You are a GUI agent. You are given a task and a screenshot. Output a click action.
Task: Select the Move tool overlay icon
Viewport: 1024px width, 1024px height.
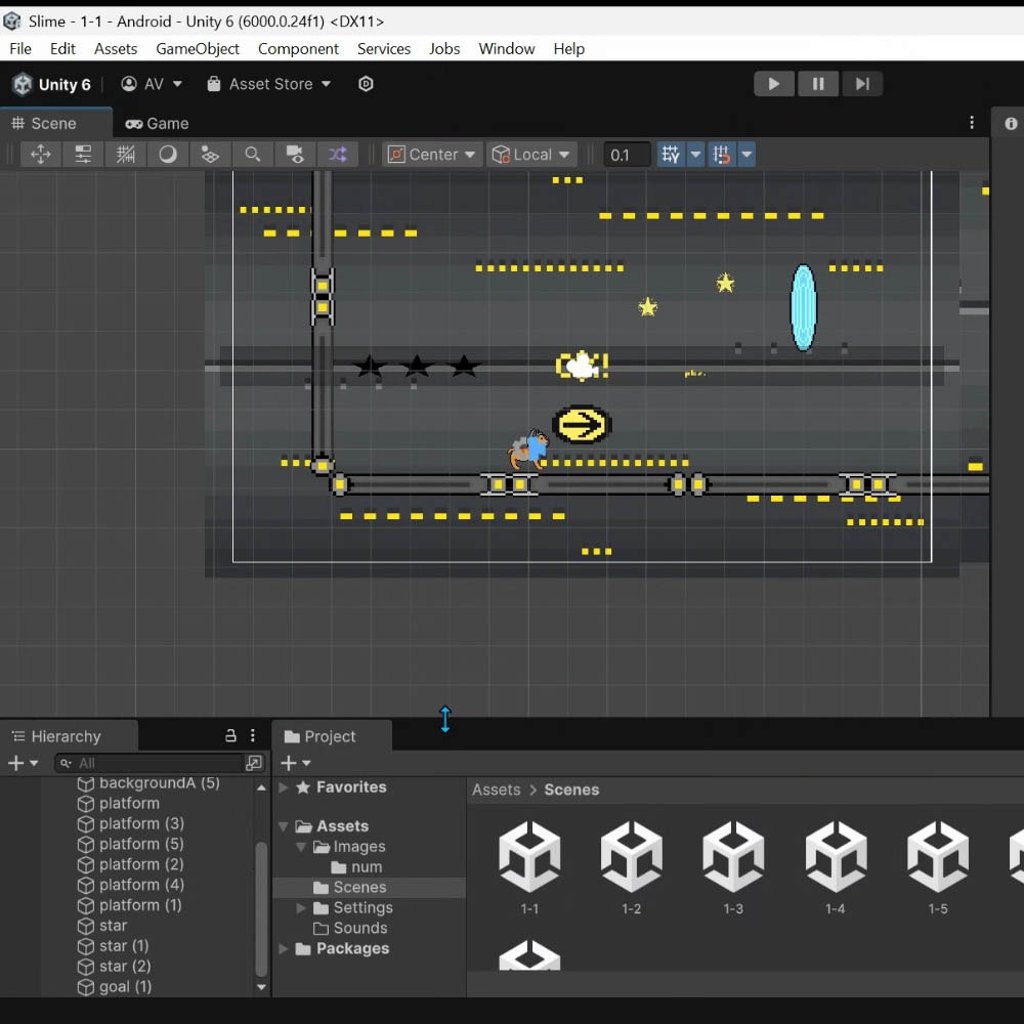click(41, 154)
